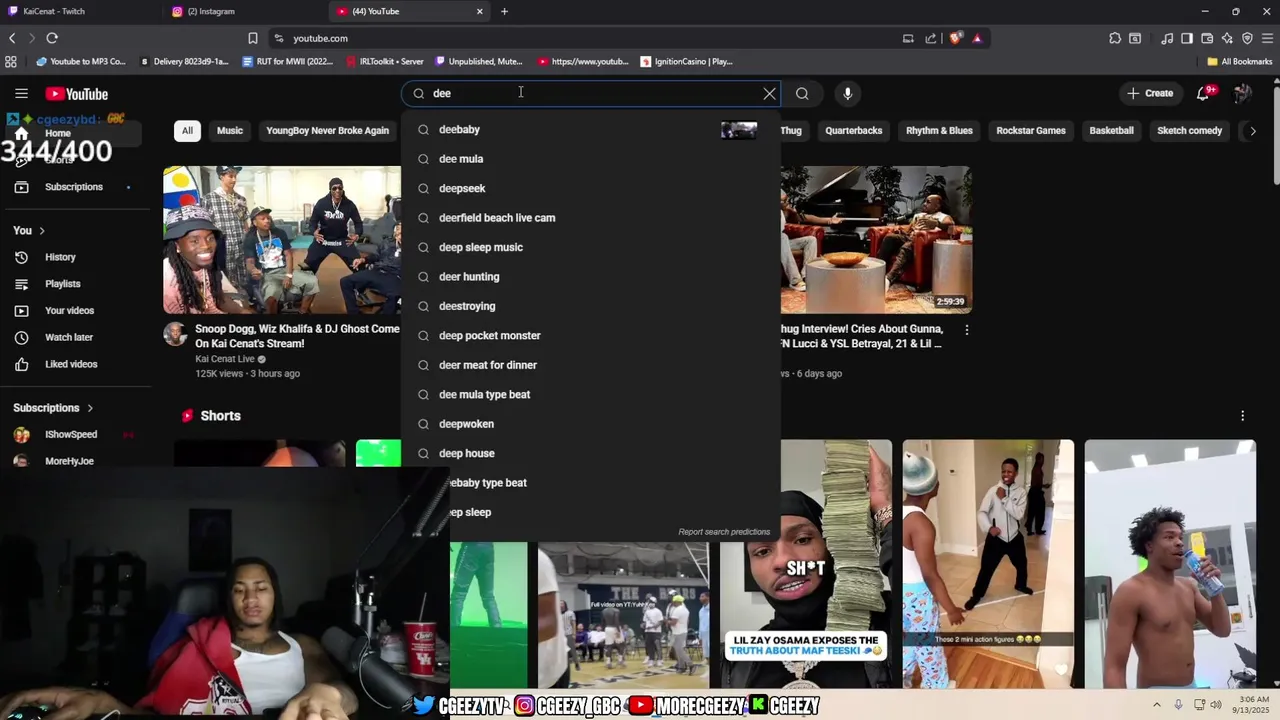Screen dimensions: 1280x720
Task: Pick the 'deer hunting' suggestion
Action: [590, 277]
